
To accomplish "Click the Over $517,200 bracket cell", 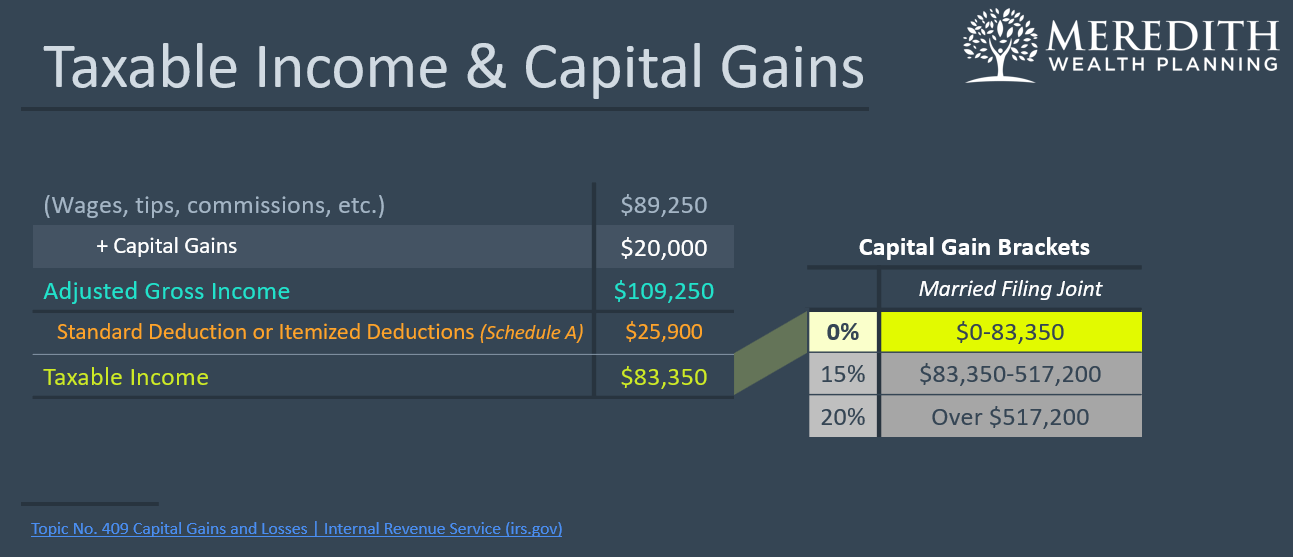I will tap(1010, 417).
